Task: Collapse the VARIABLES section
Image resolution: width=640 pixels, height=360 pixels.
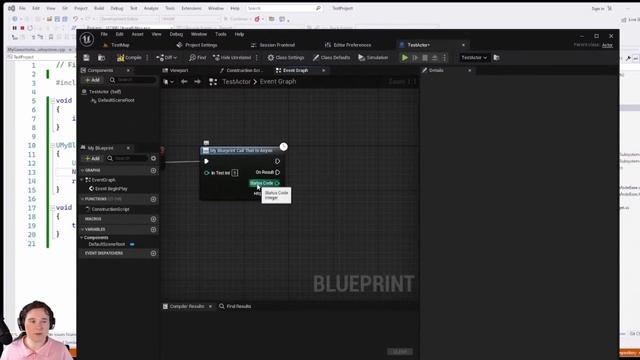Action: point(83,229)
